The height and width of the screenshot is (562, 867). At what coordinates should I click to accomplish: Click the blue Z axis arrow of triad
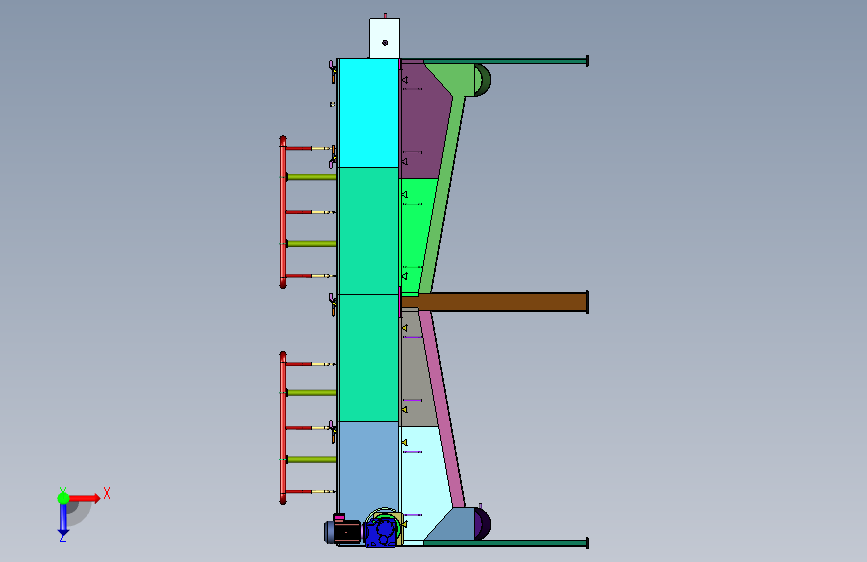tap(63, 519)
